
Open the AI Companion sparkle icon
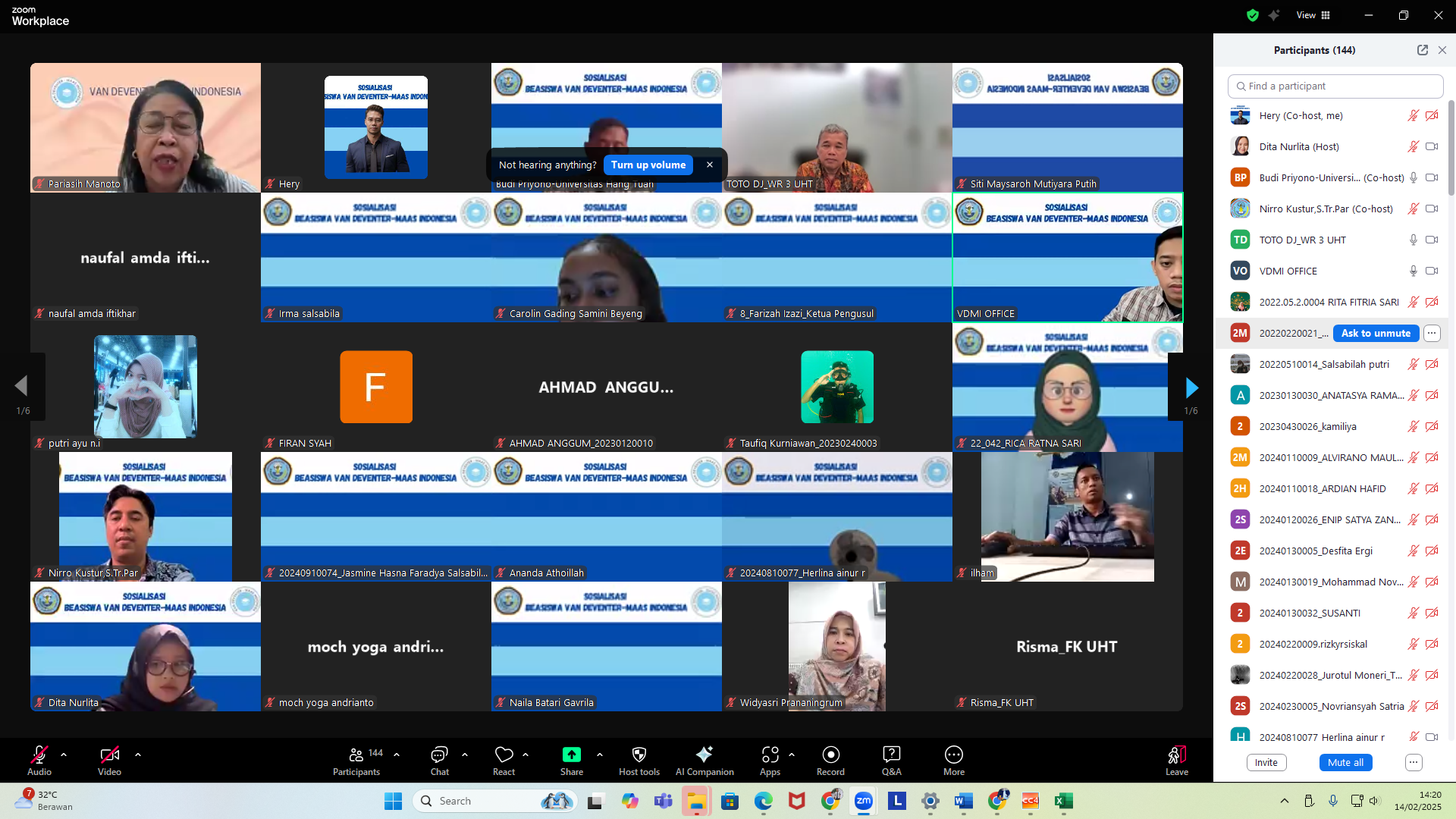(704, 755)
